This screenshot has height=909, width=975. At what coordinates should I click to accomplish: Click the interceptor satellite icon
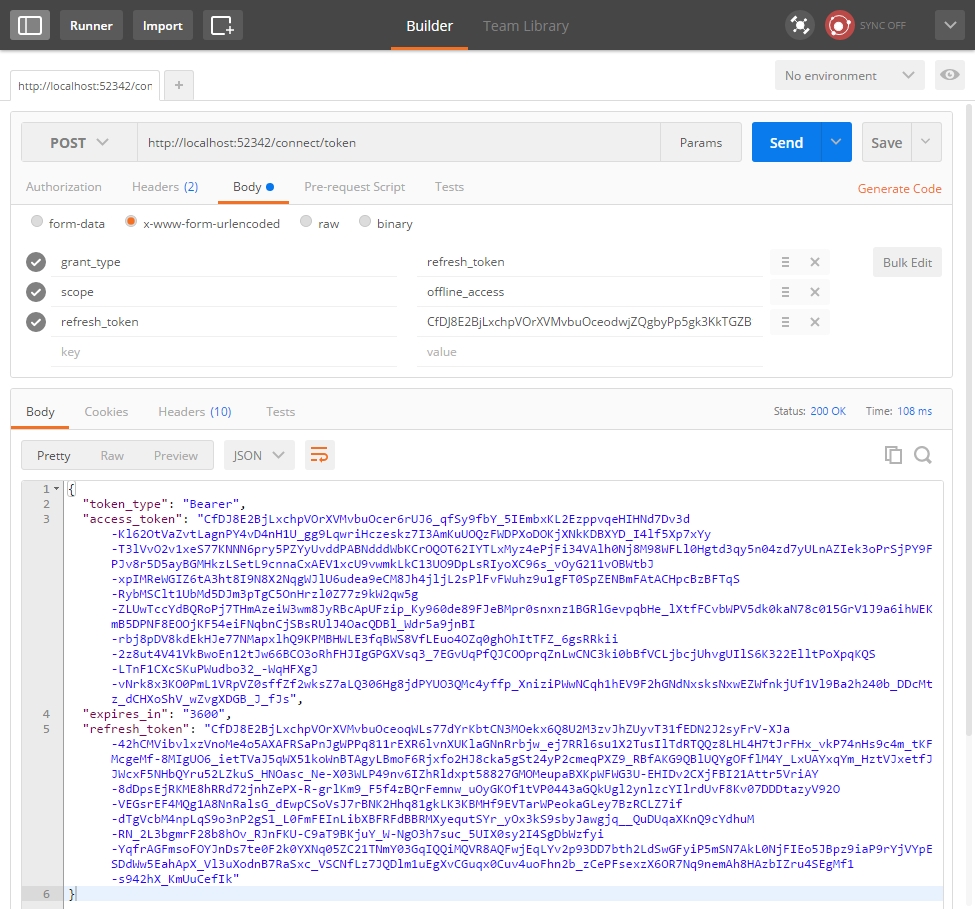pos(799,26)
